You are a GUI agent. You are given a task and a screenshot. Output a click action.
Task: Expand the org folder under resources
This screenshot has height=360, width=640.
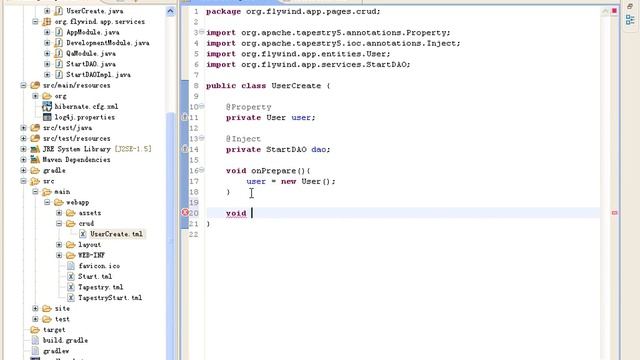tap(35, 96)
